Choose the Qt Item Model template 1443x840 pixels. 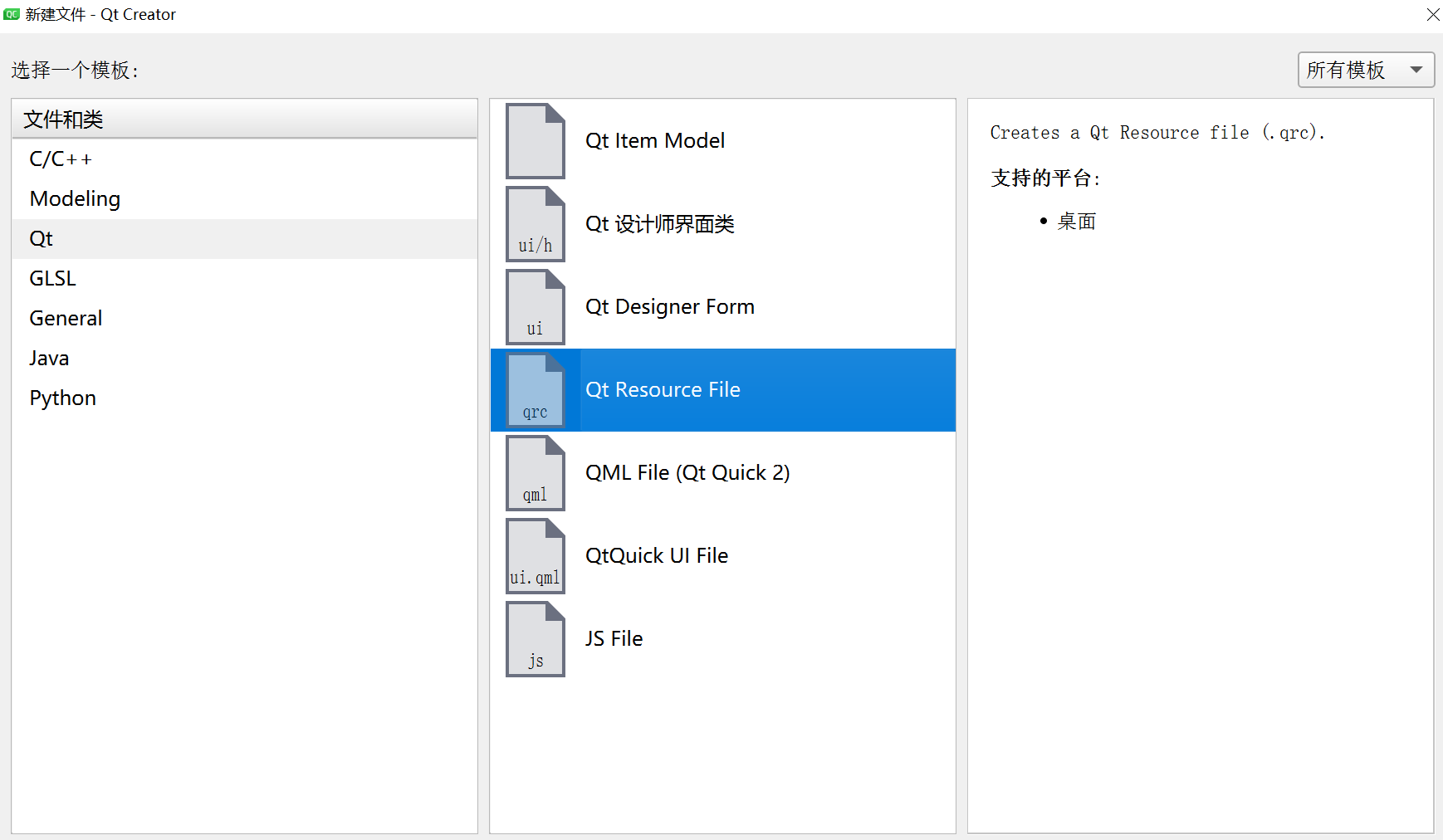pos(723,141)
